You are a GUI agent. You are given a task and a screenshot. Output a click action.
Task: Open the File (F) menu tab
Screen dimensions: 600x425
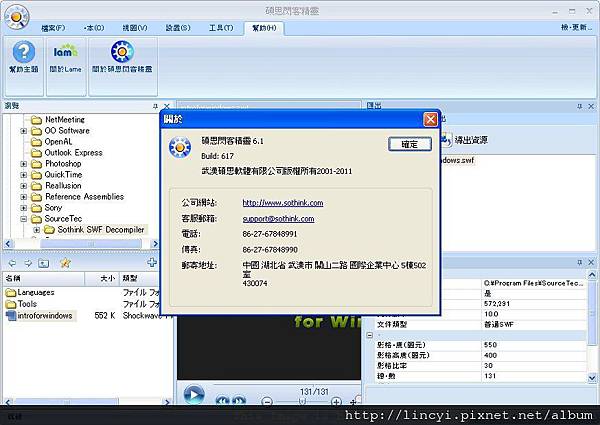click(53, 28)
